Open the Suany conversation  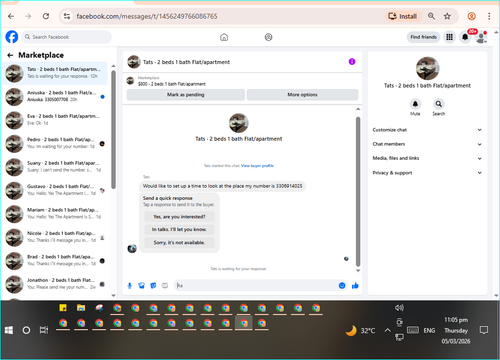click(55, 167)
